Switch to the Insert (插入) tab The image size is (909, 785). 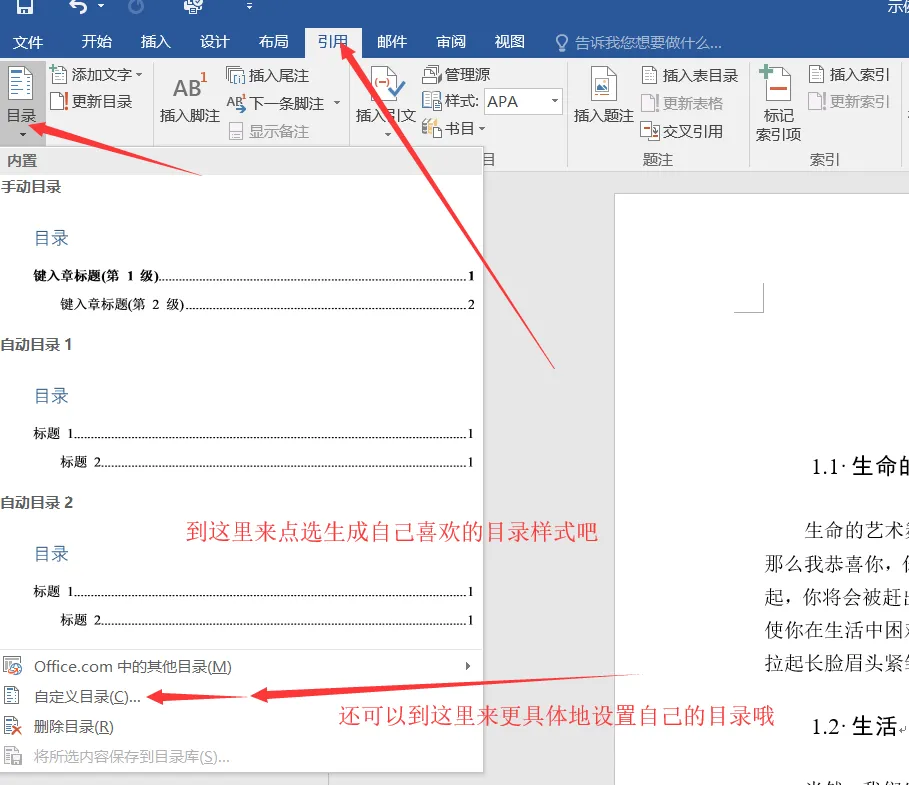[156, 42]
